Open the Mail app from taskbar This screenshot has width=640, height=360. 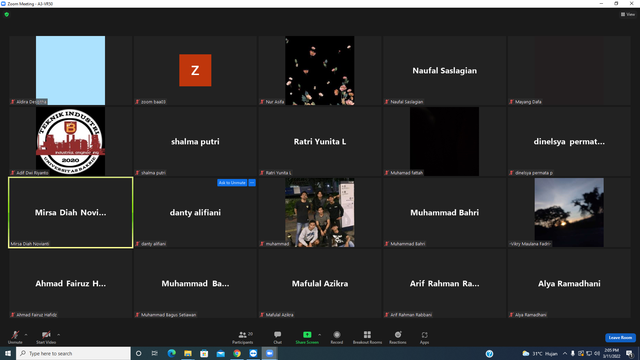(x=220, y=353)
